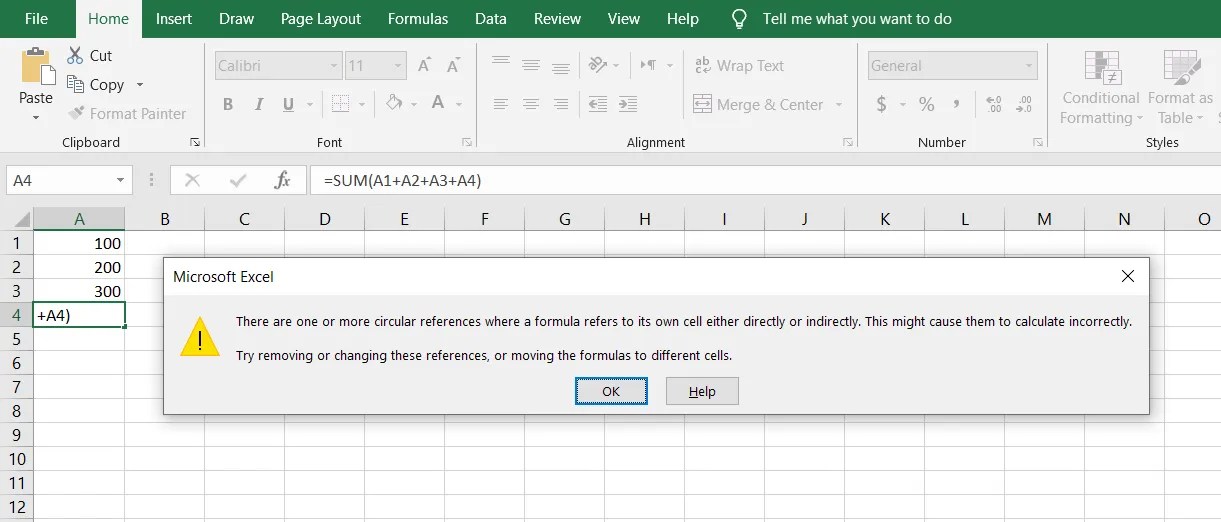Expand the Paste options arrow
1221x522 pixels.
pyautogui.click(x=36, y=117)
